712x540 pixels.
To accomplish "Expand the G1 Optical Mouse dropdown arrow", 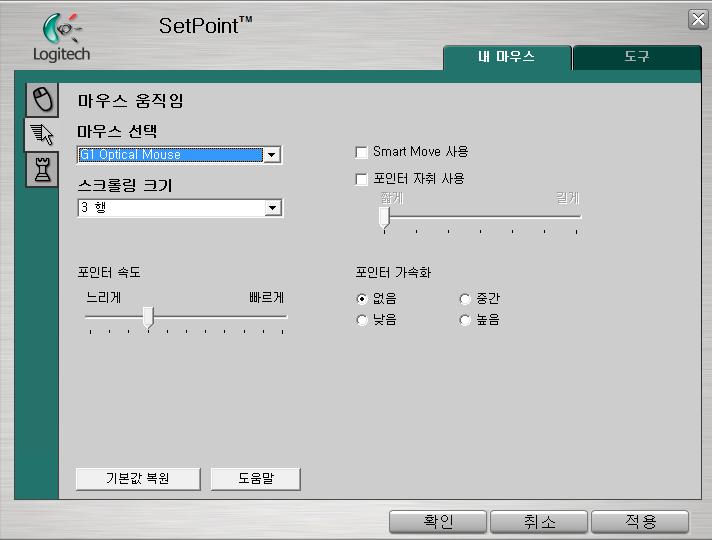I will [x=272, y=155].
